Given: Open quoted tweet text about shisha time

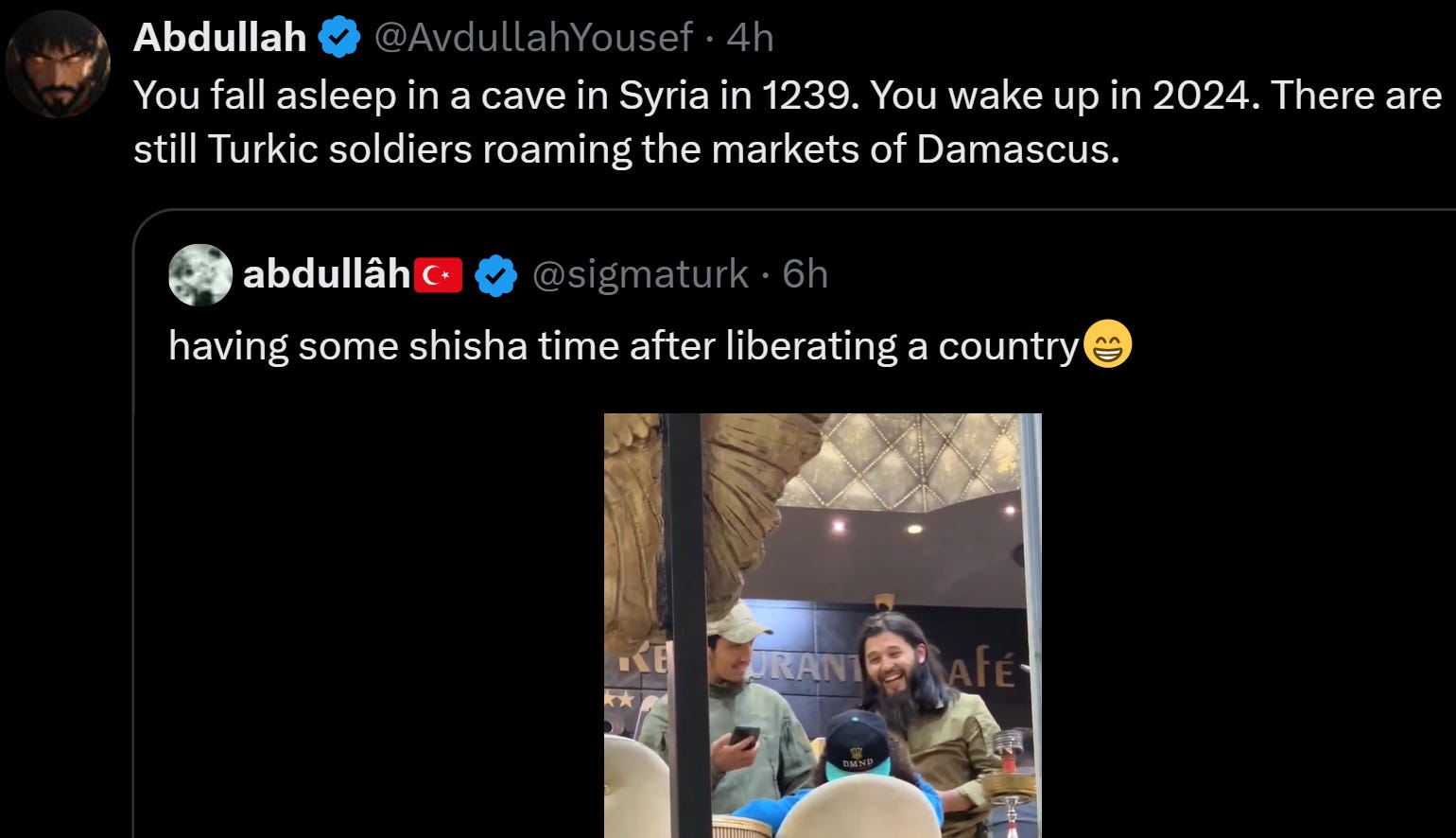Looking at the screenshot, I should tap(623, 345).
